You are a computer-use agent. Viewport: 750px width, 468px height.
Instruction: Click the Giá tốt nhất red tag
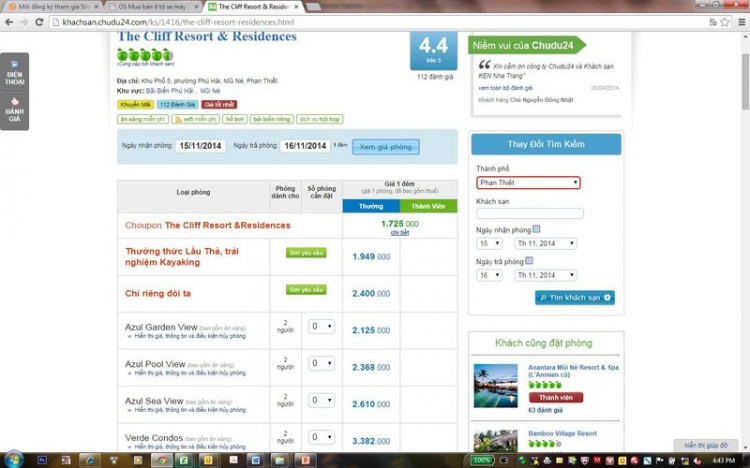219,104
